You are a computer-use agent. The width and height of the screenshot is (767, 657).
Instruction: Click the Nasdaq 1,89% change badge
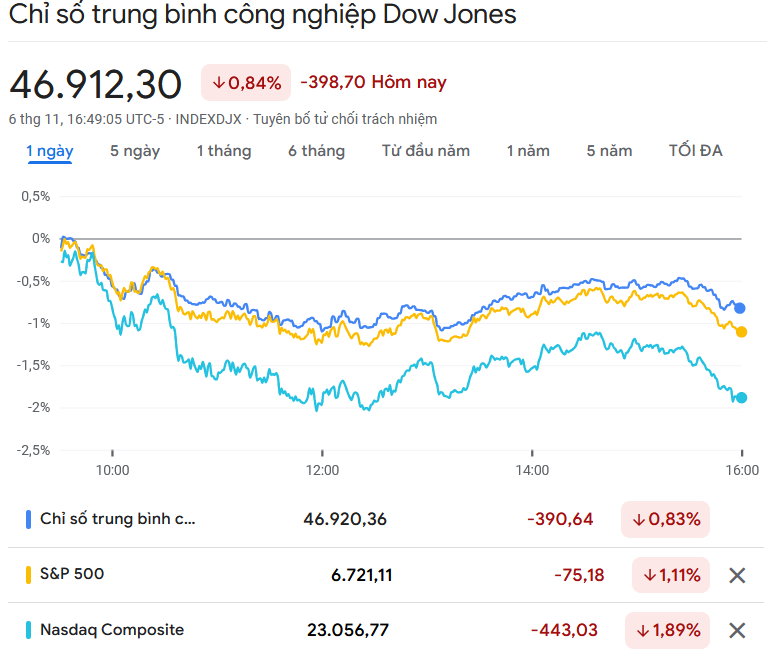click(x=670, y=630)
